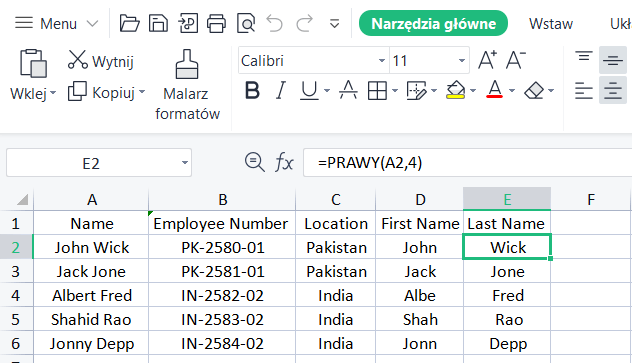Image resolution: width=632 pixels, height=363 pixels.
Task: Click the Borders grid icon
Action: point(378,91)
